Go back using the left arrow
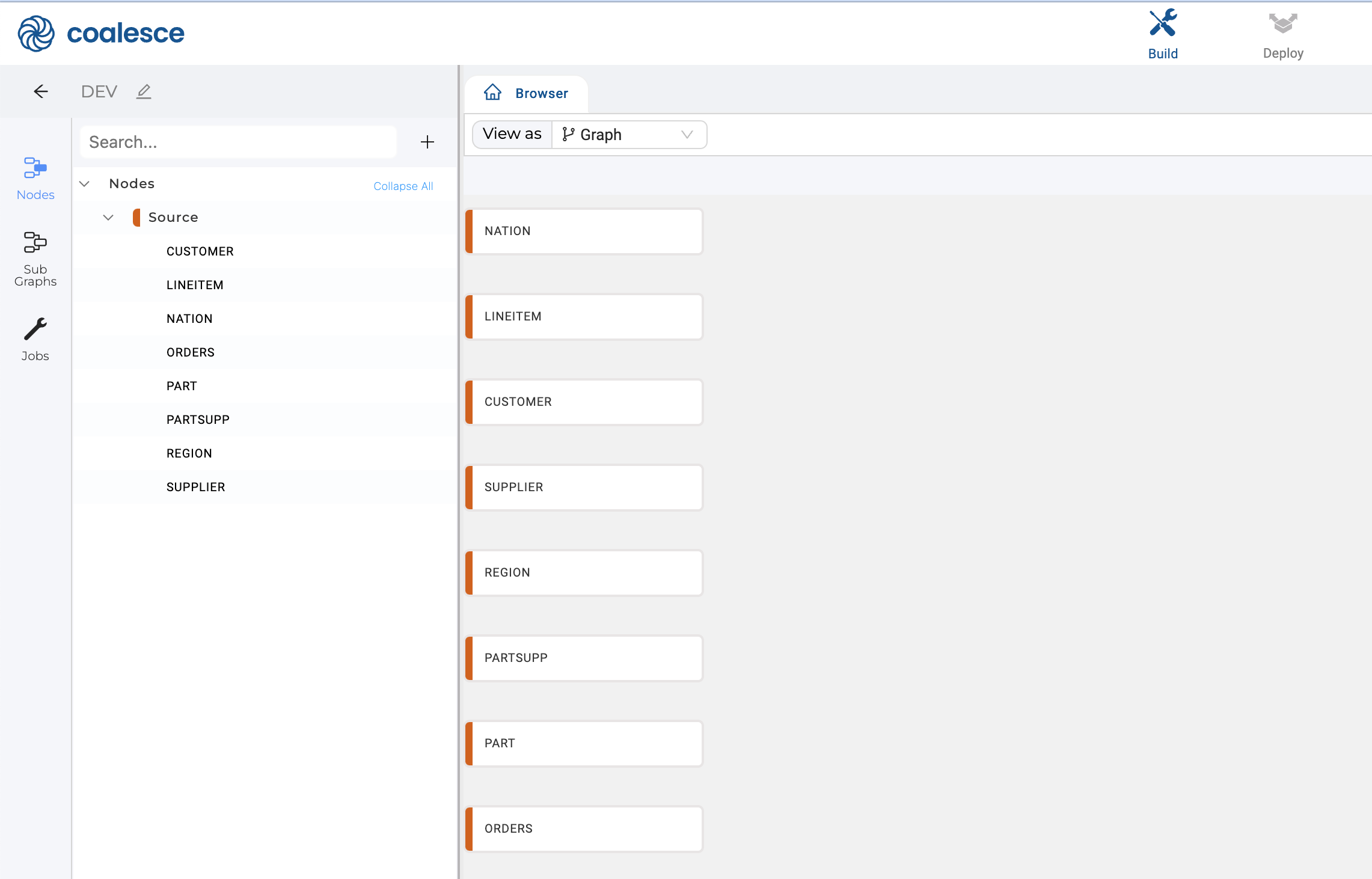This screenshot has width=1372, height=879. coord(41,91)
